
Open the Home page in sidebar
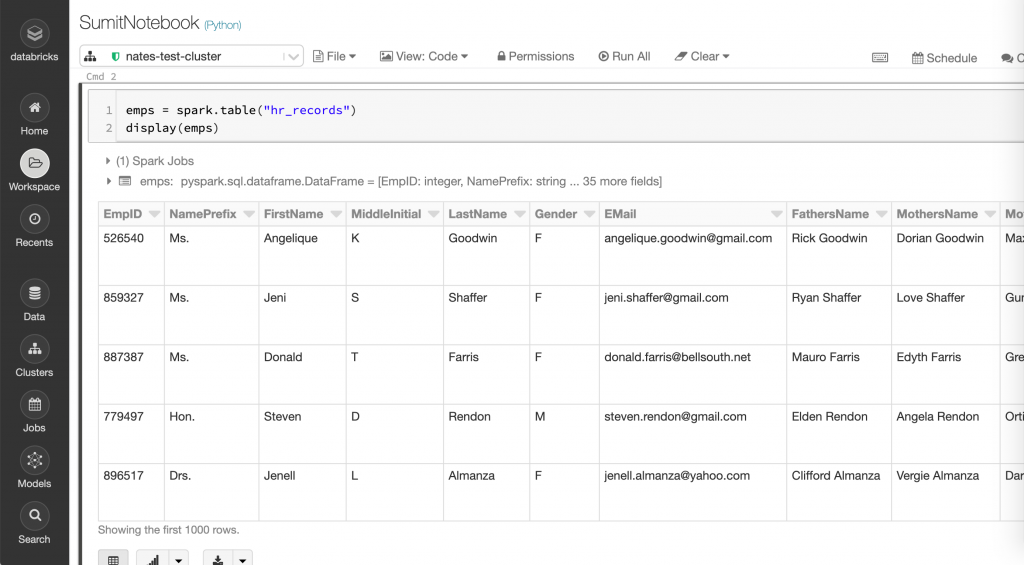34,116
